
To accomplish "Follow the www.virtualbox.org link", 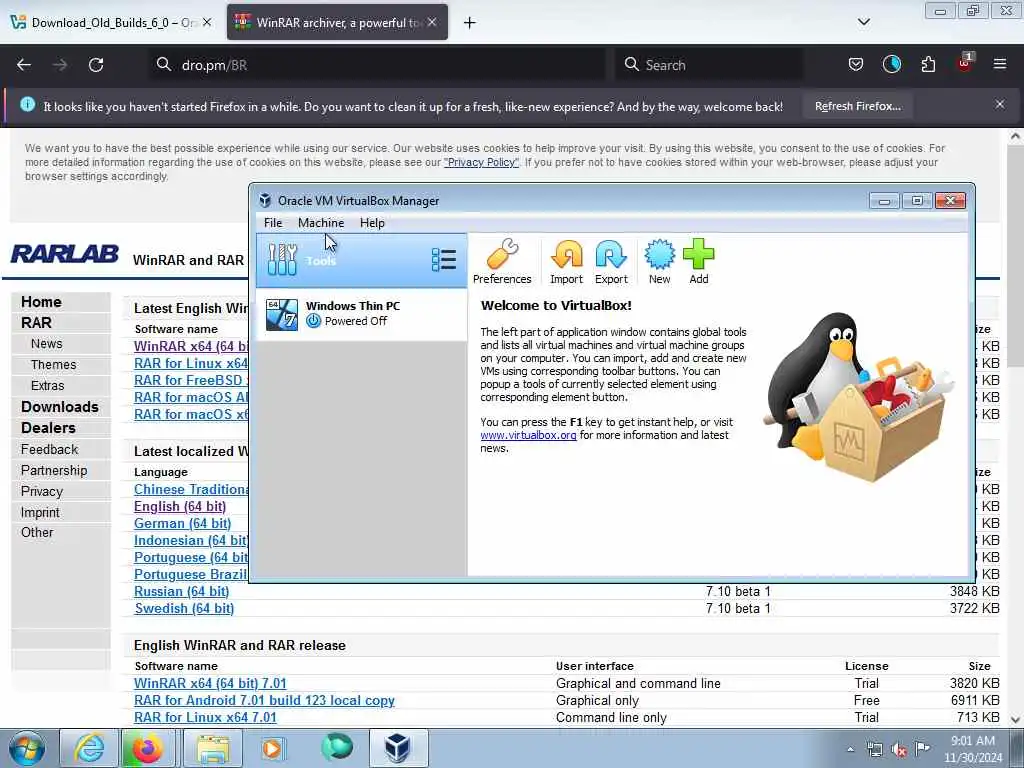I will point(528,435).
